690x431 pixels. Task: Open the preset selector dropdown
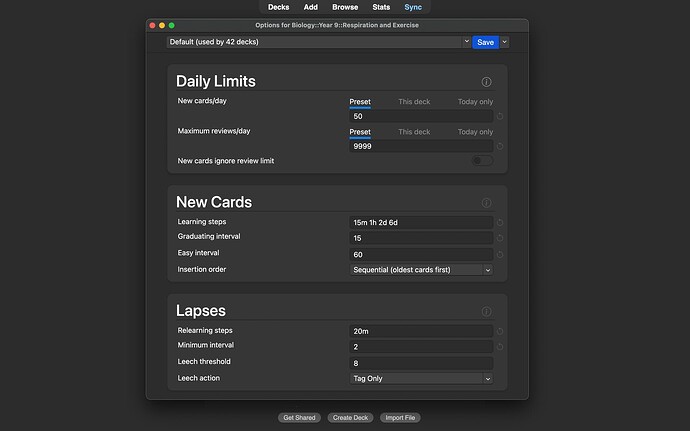tap(319, 42)
